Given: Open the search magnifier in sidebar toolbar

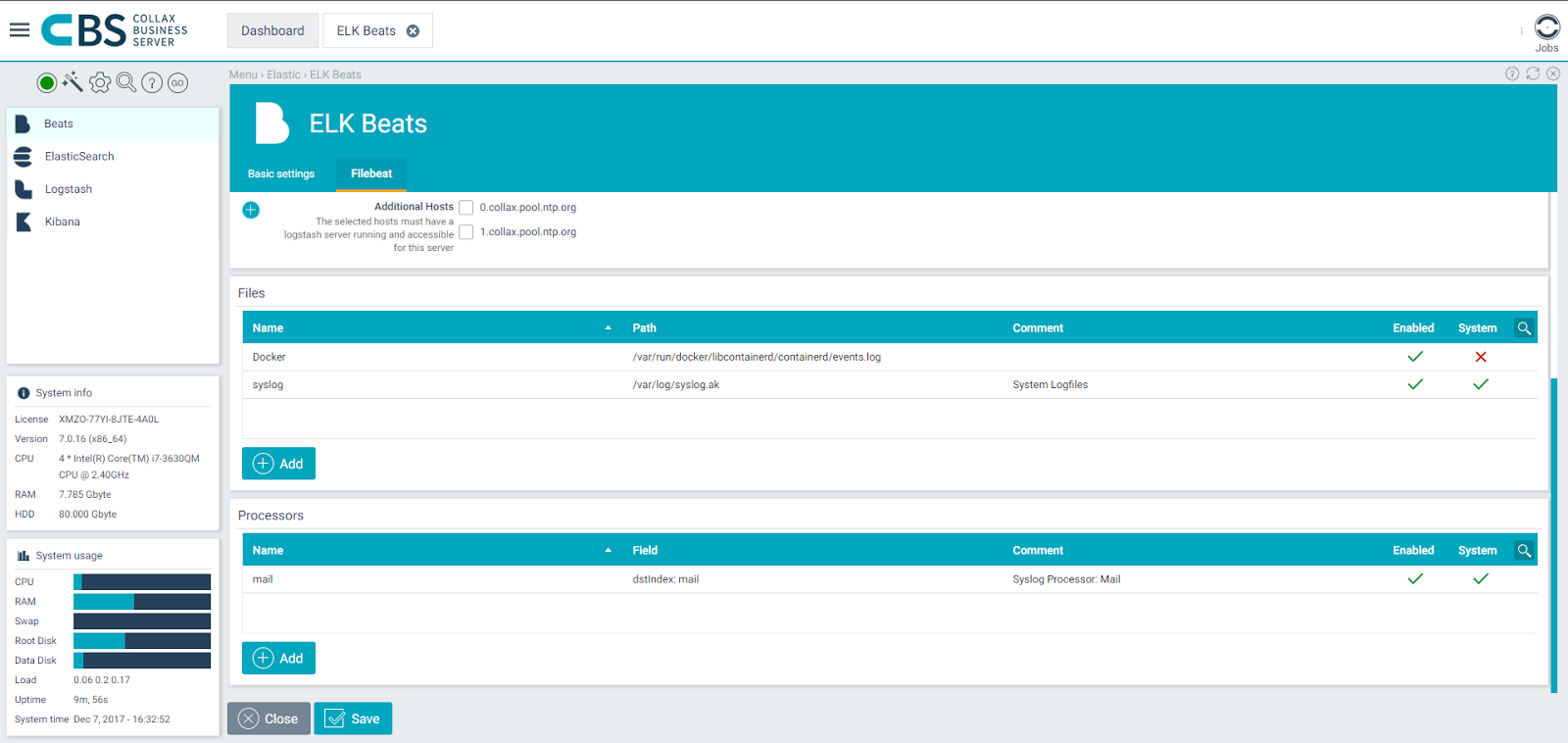Looking at the screenshot, I should pos(126,82).
